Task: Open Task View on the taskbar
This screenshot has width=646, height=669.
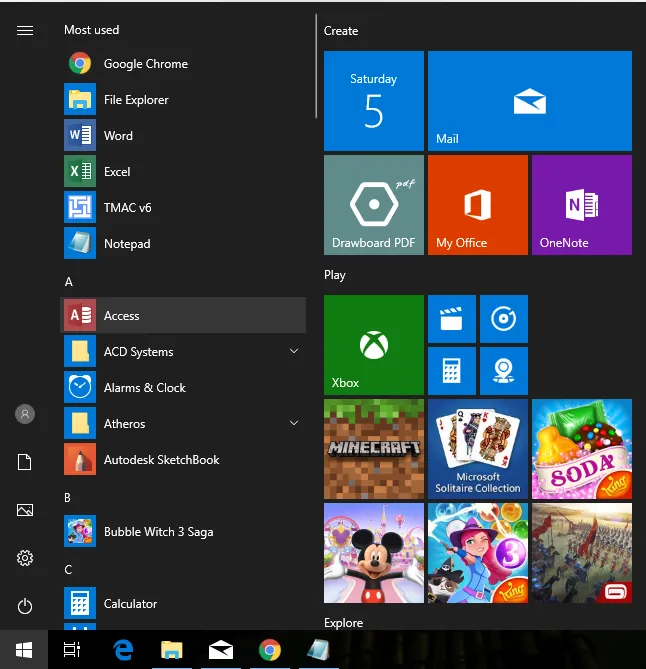Action: click(72, 650)
